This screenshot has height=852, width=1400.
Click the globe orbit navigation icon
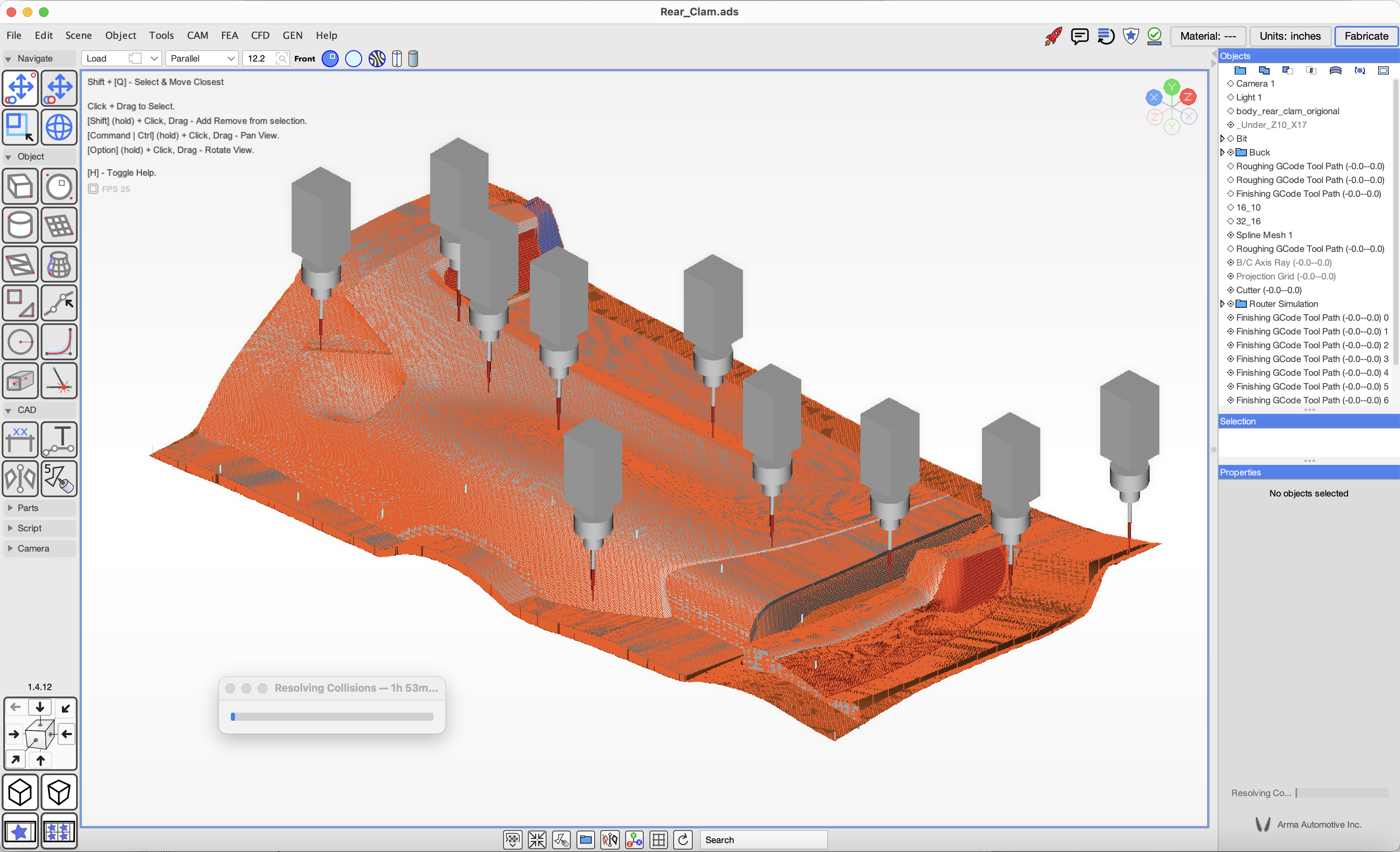(x=59, y=127)
